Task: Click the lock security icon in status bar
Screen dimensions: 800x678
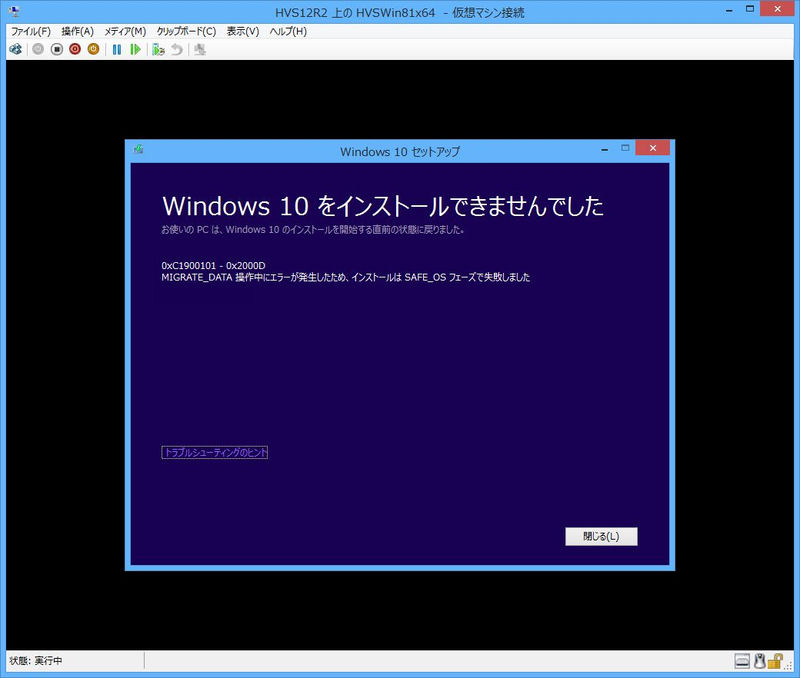Action: tap(775, 661)
